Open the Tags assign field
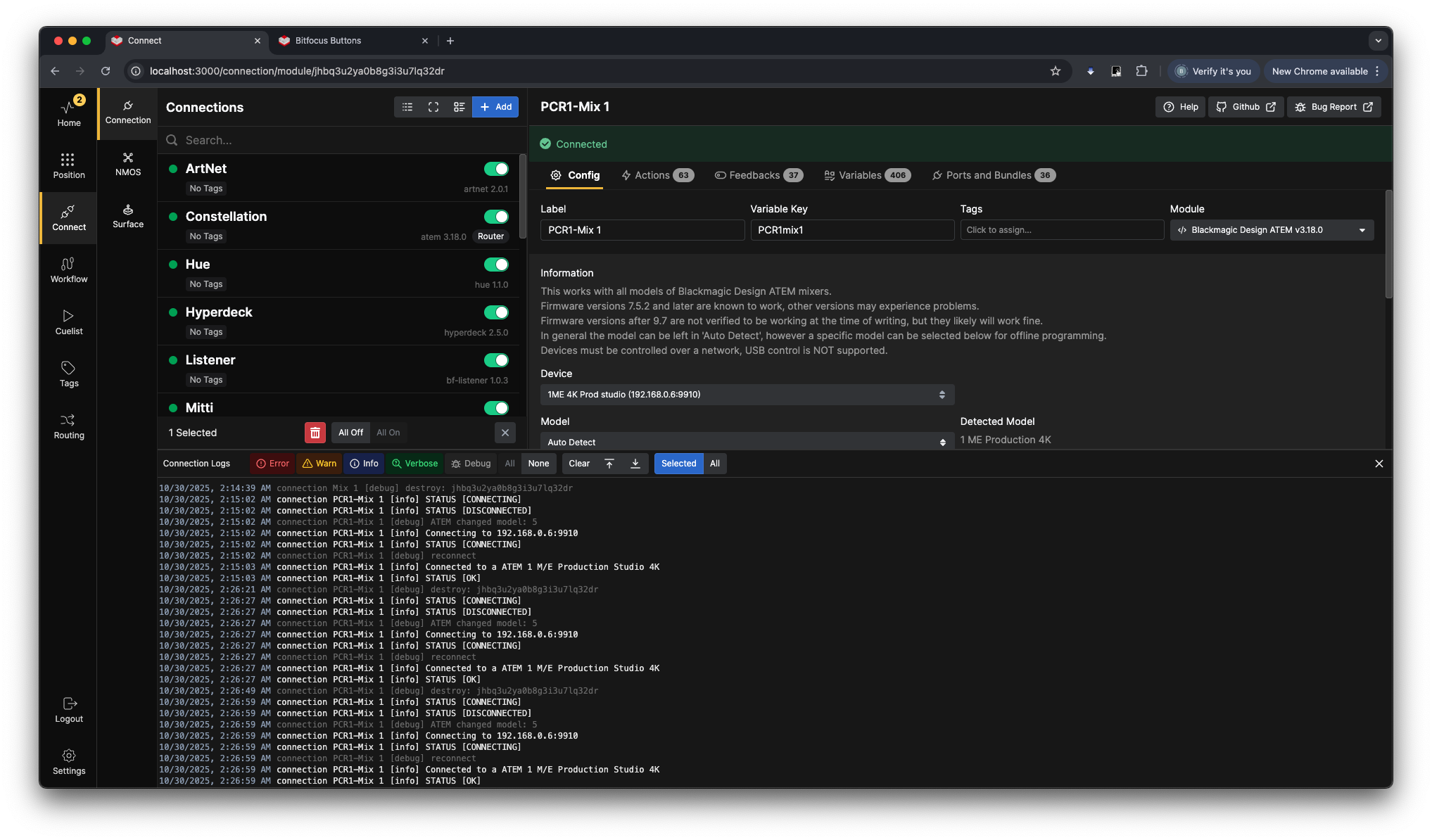1432x840 pixels. coord(1062,230)
